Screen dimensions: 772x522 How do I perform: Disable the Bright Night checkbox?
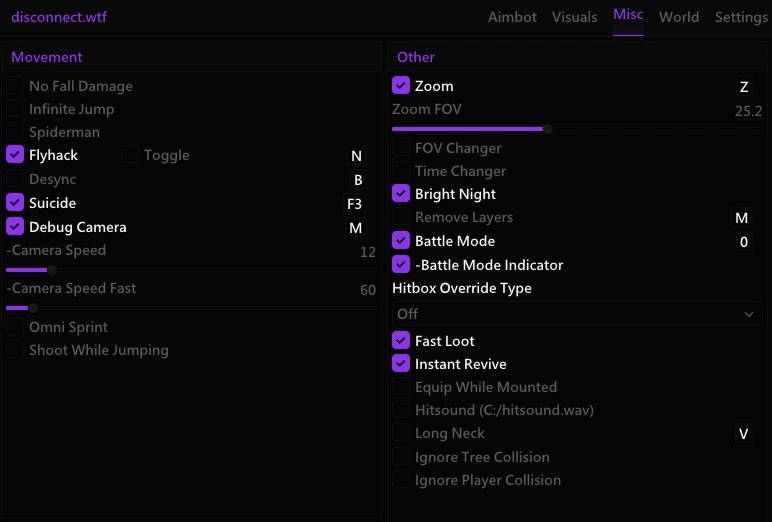401,194
